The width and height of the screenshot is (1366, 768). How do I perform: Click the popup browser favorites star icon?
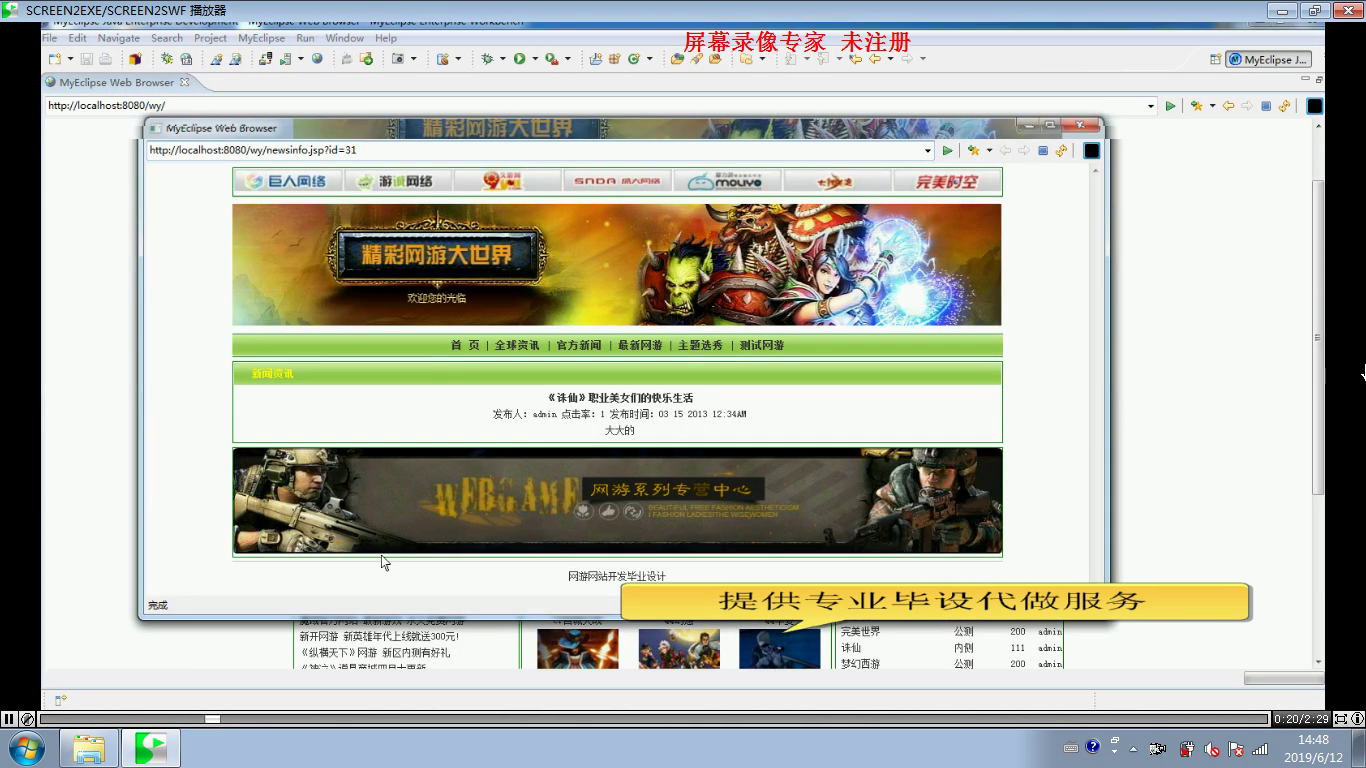click(973, 151)
